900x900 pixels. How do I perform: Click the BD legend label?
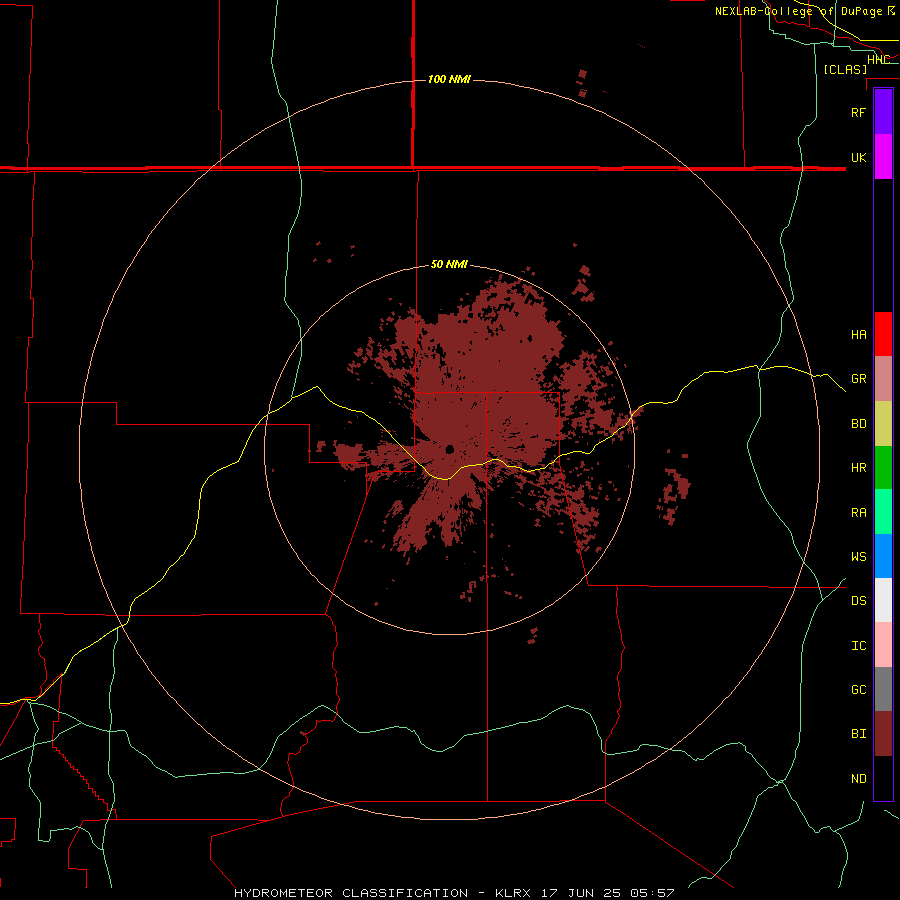858,424
